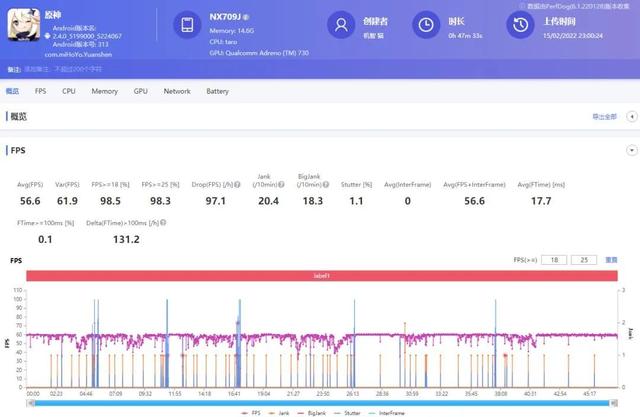Viewport: 640px width, 417px height.
Task: Click the creator user profile icon
Action: point(341,25)
